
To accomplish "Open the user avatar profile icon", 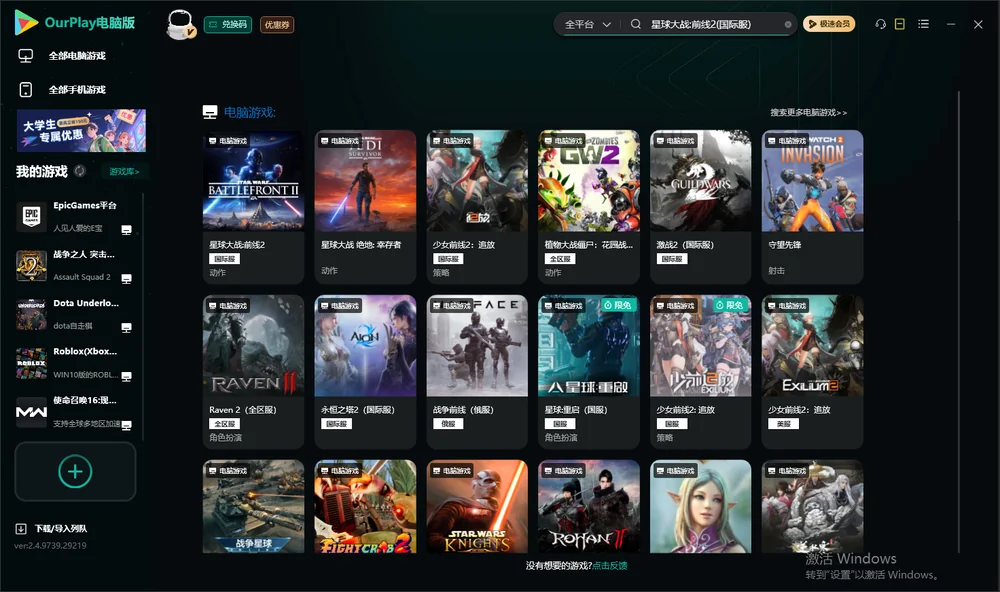I will (x=180, y=25).
